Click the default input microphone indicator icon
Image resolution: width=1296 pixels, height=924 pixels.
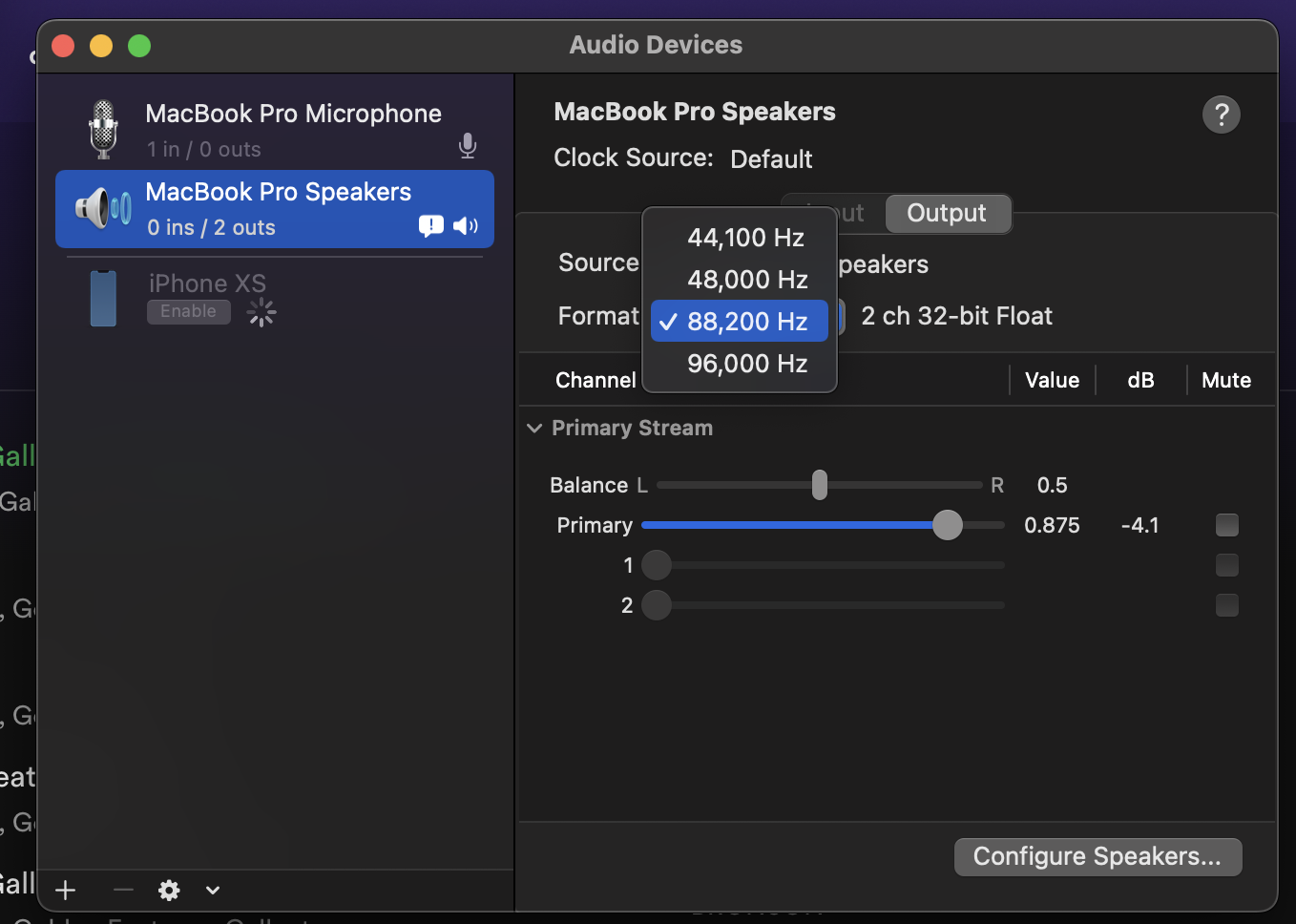467,146
